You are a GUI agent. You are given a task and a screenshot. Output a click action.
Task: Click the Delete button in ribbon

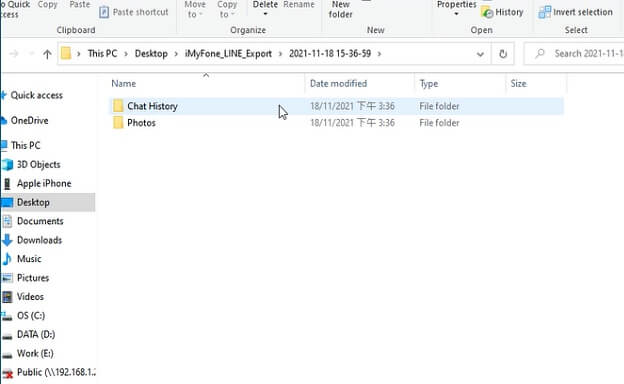pos(265,8)
